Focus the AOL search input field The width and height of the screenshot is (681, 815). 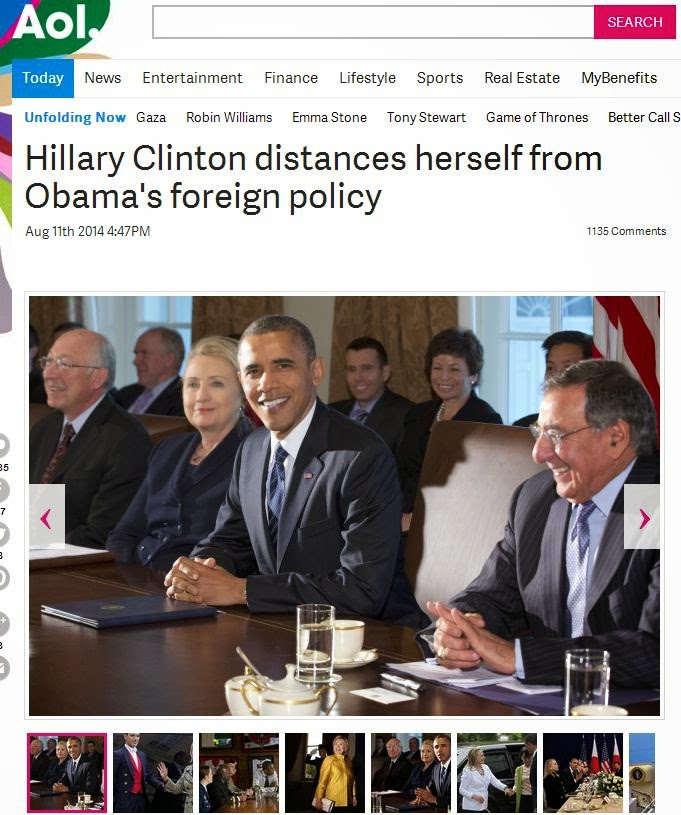(373, 22)
